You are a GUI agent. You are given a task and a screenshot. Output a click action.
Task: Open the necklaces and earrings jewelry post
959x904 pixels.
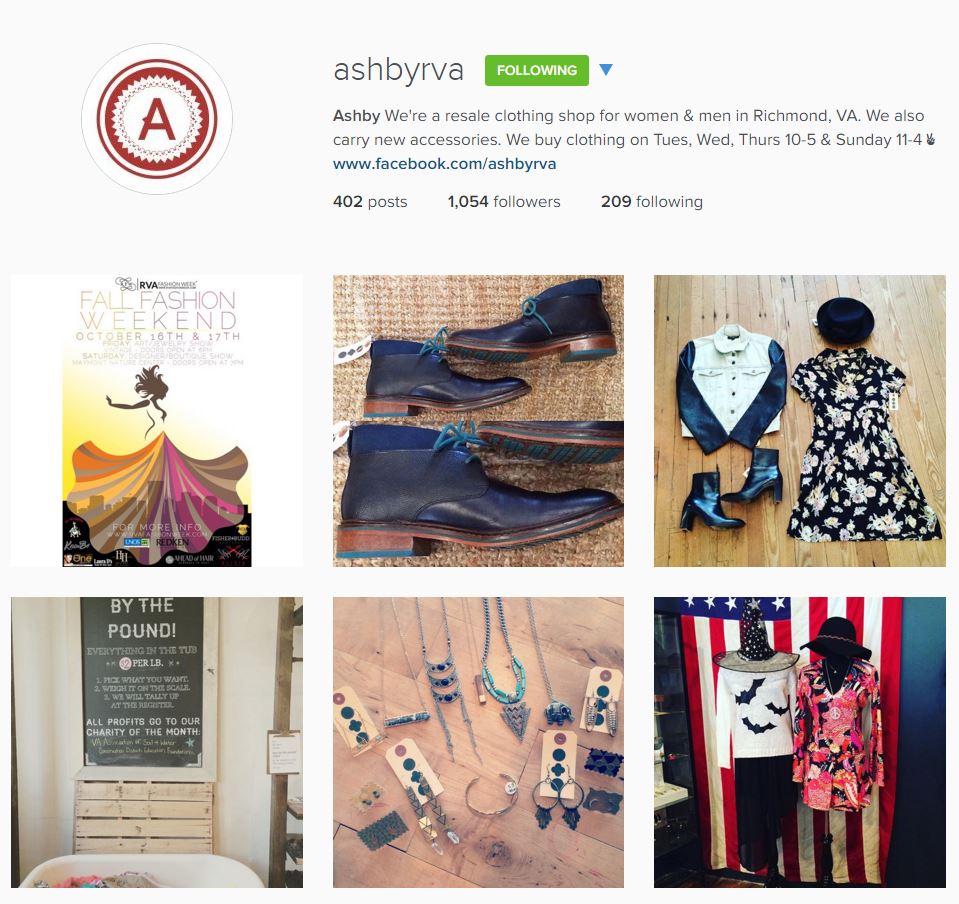coord(478,743)
